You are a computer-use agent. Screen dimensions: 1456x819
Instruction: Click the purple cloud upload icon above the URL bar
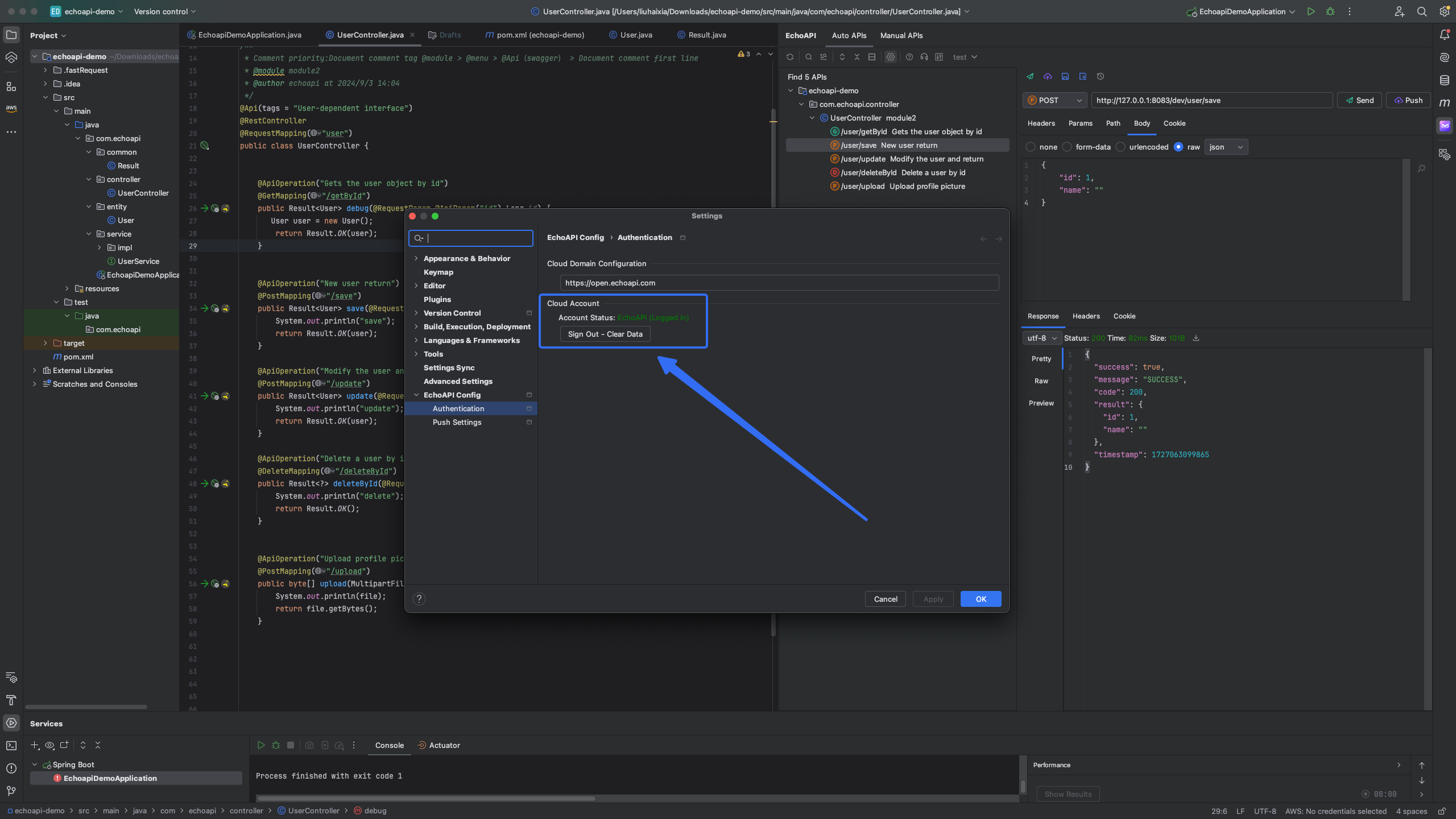1048,76
